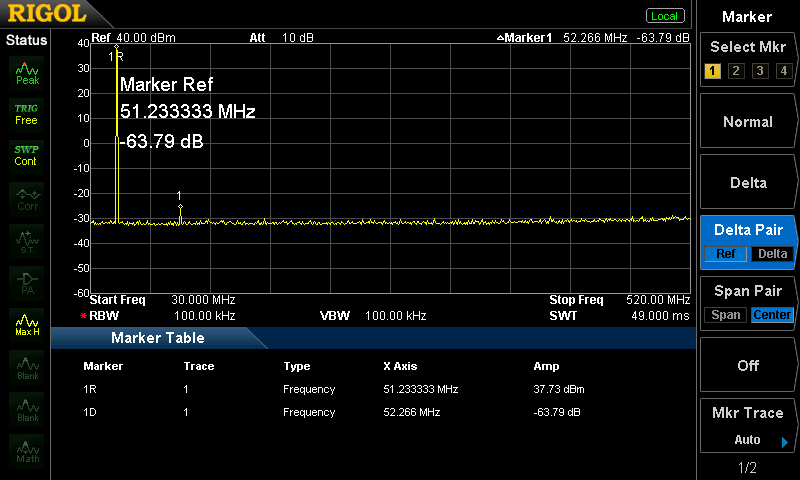Click the Marker Table panel header
The image size is (800, 480).
(x=158, y=338)
